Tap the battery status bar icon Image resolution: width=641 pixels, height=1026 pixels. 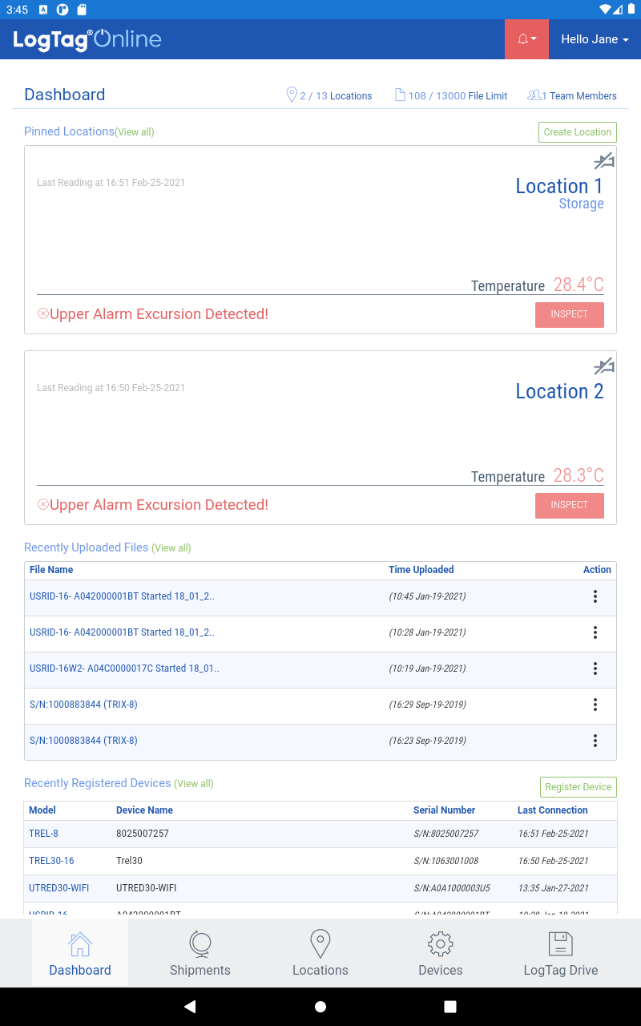point(631,10)
